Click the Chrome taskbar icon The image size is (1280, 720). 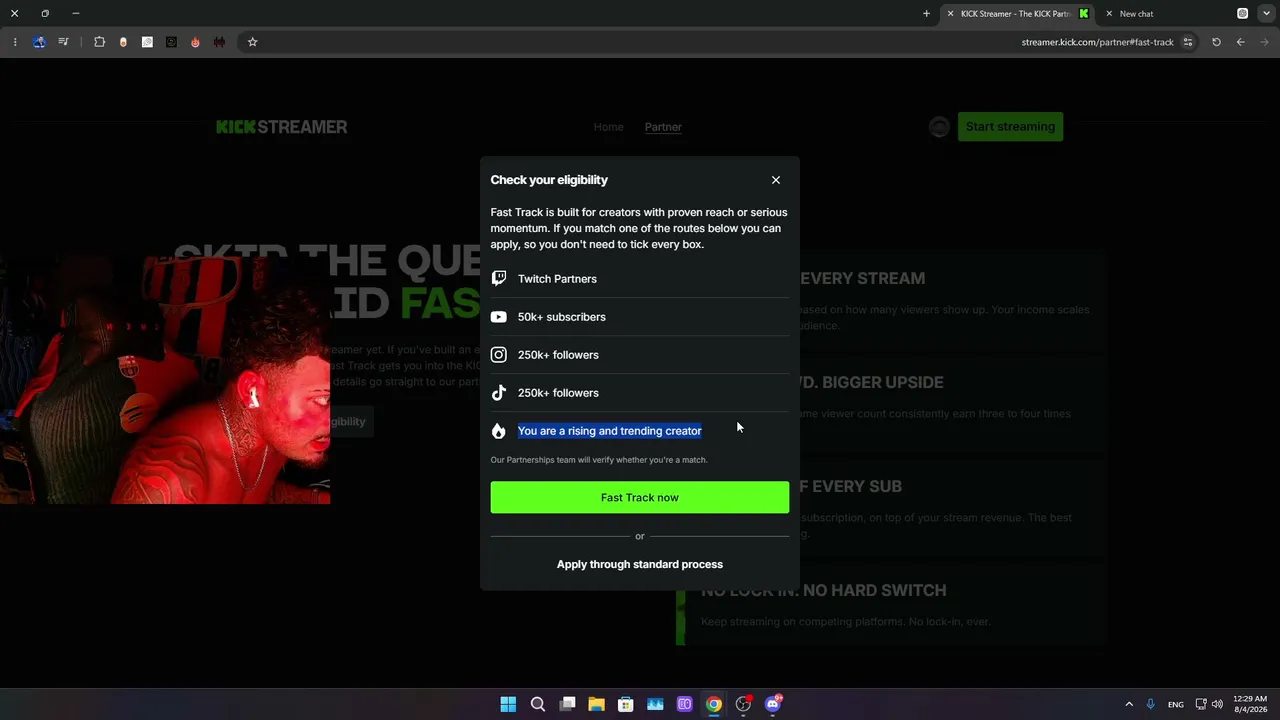click(714, 704)
